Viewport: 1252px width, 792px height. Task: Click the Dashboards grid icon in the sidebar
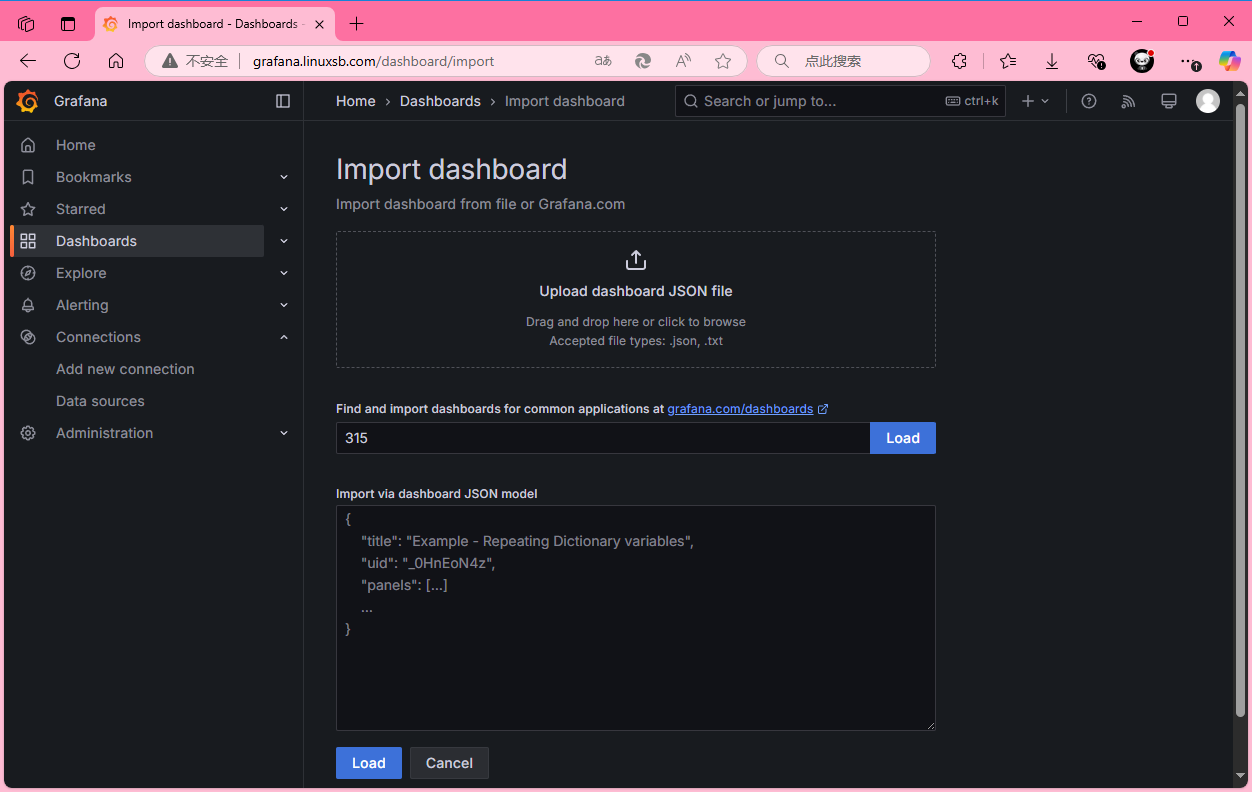28,241
